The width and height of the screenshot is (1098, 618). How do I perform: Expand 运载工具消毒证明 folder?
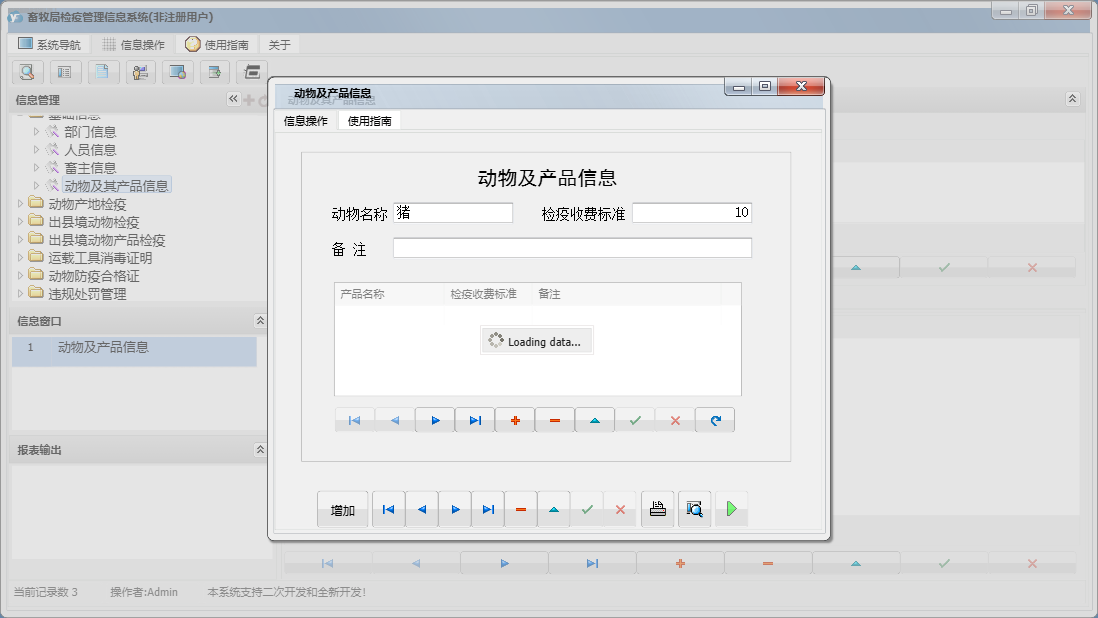(x=20, y=258)
